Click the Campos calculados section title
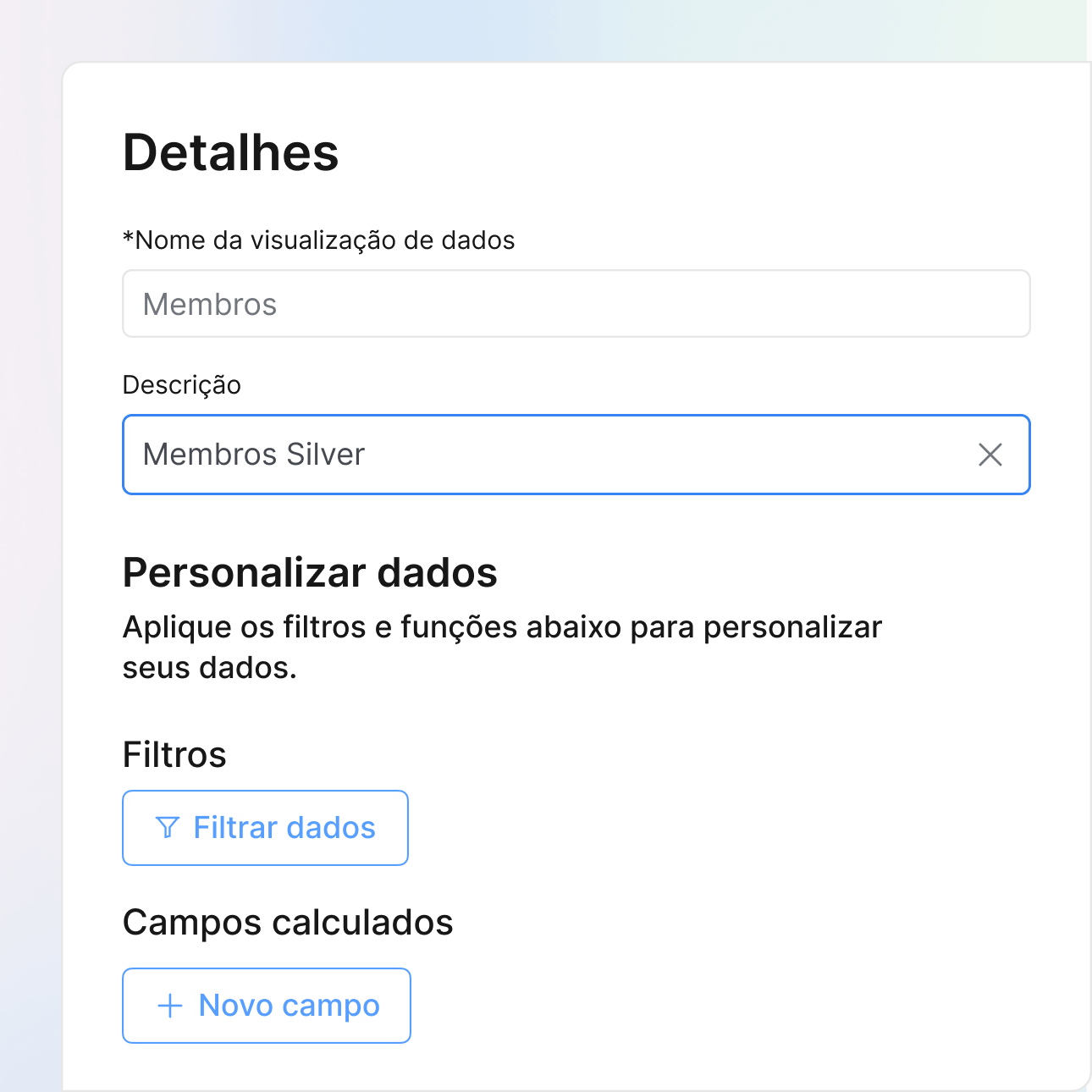The height and width of the screenshot is (1092, 1092). tap(288, 923)
